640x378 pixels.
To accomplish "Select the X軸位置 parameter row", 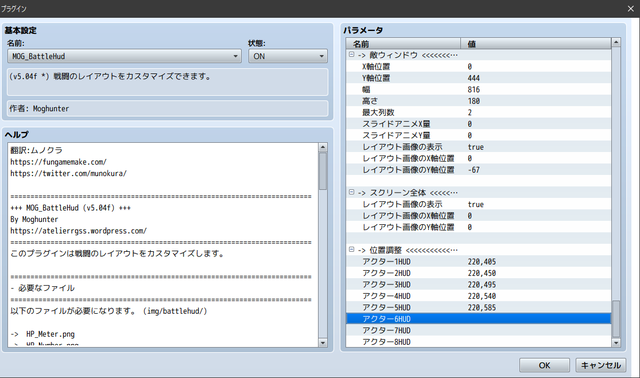I will point(478,66).
